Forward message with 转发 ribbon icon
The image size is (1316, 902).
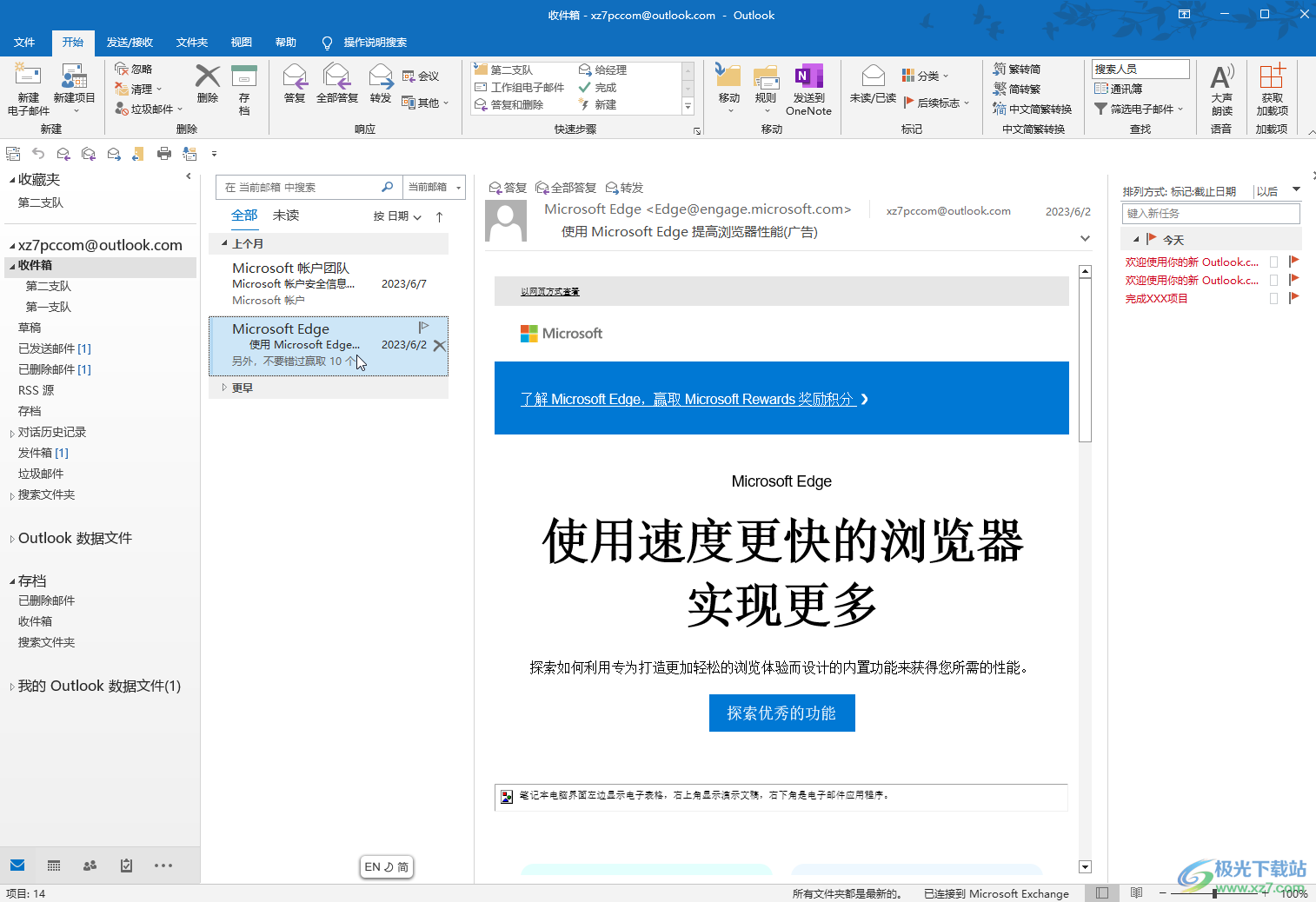coord(381,84)
